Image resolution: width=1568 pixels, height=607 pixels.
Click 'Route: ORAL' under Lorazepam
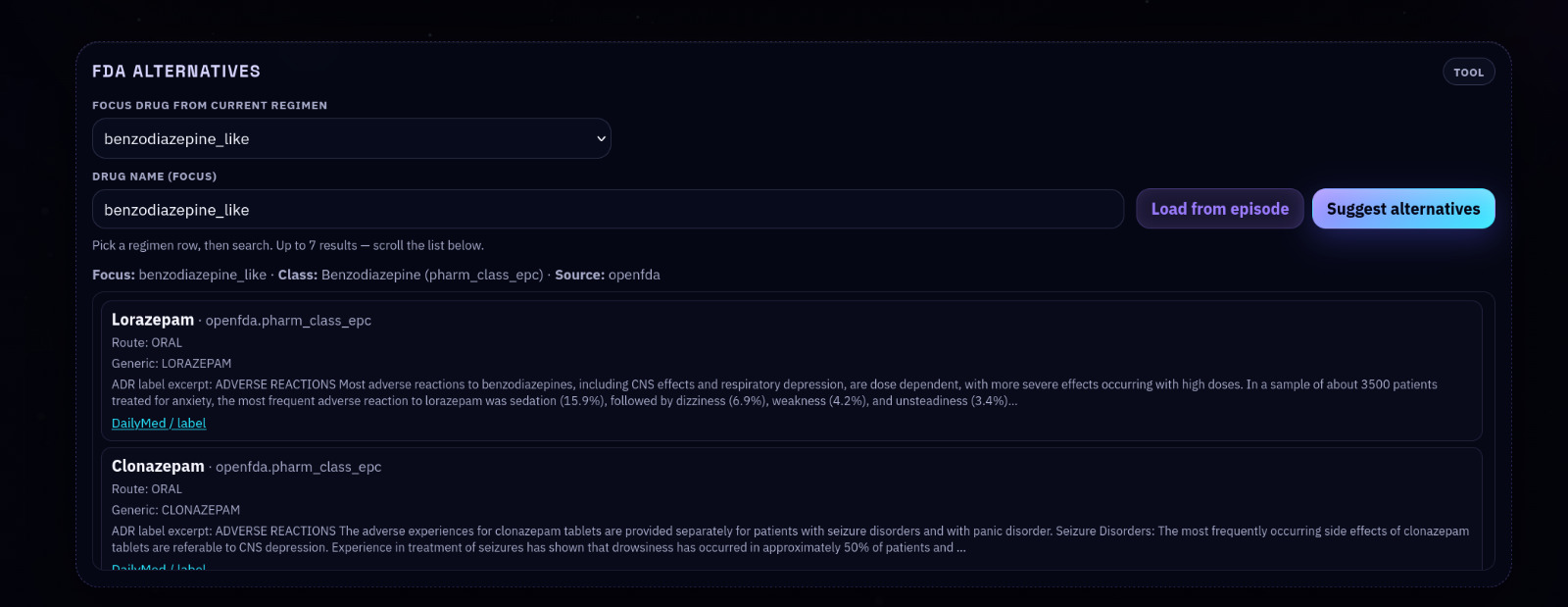147,343
